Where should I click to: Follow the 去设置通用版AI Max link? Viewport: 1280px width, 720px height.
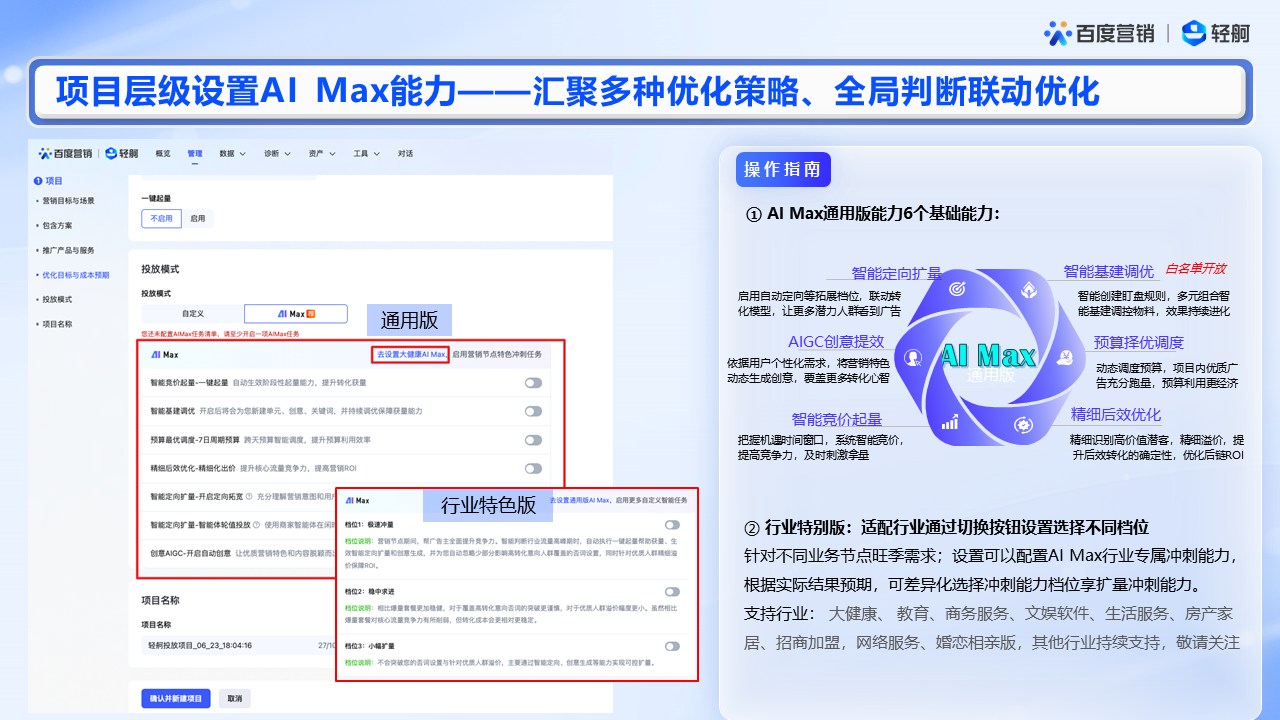click(581, 500)
